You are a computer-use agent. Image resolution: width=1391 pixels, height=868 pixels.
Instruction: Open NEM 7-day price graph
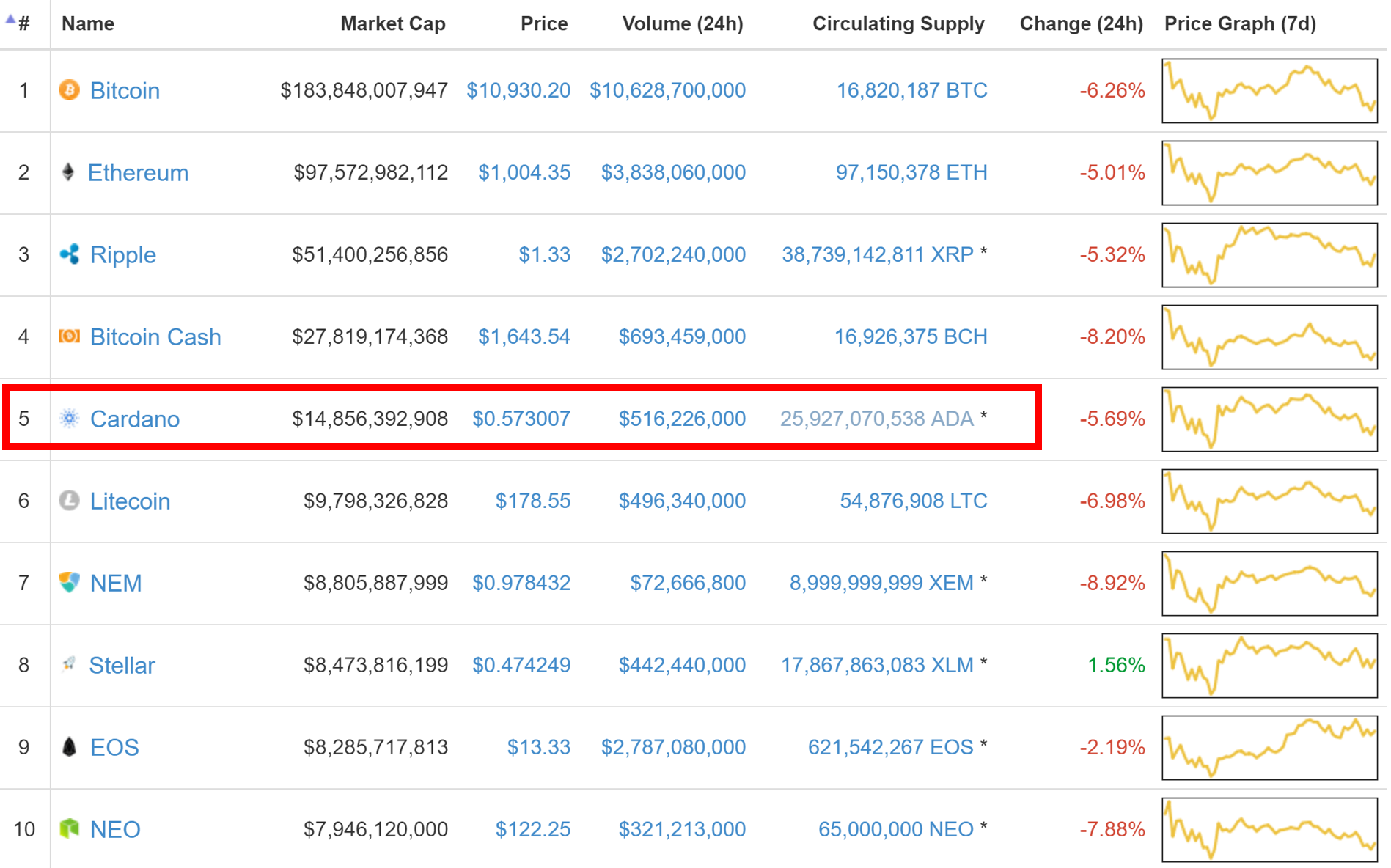[1270, 584]
